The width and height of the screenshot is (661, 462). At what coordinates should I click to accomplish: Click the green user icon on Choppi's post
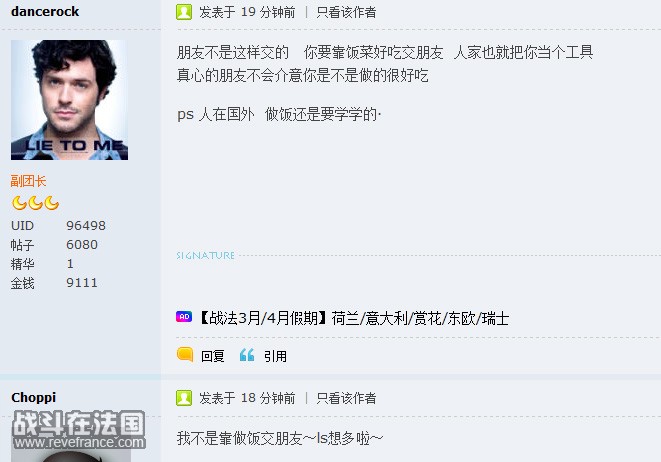pos(184,398)
